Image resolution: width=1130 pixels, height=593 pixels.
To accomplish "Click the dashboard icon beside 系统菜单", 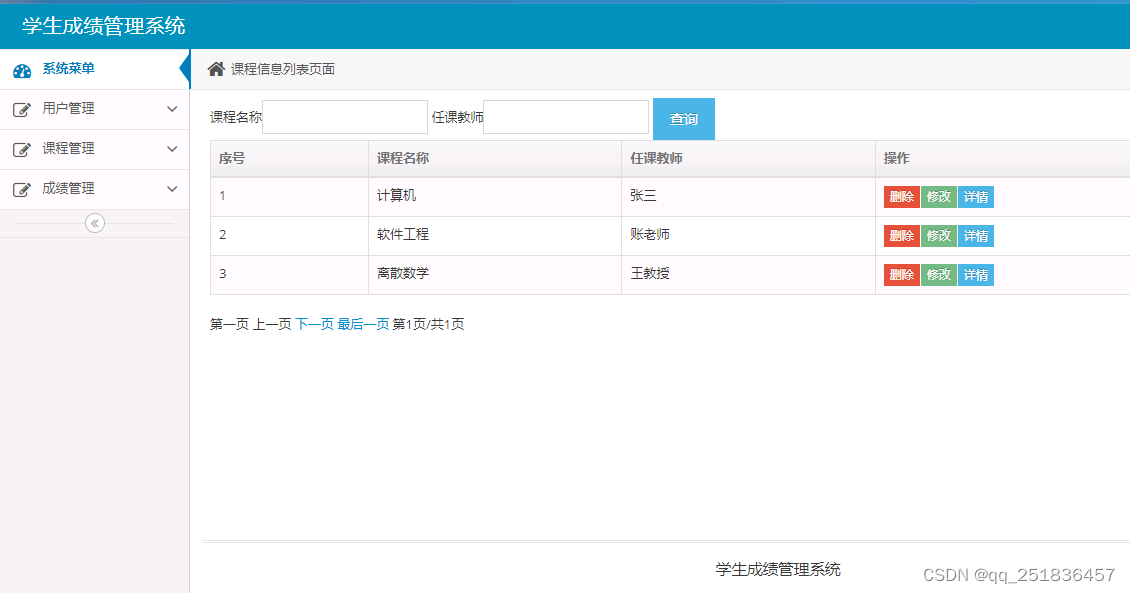I will click(22, 71).
